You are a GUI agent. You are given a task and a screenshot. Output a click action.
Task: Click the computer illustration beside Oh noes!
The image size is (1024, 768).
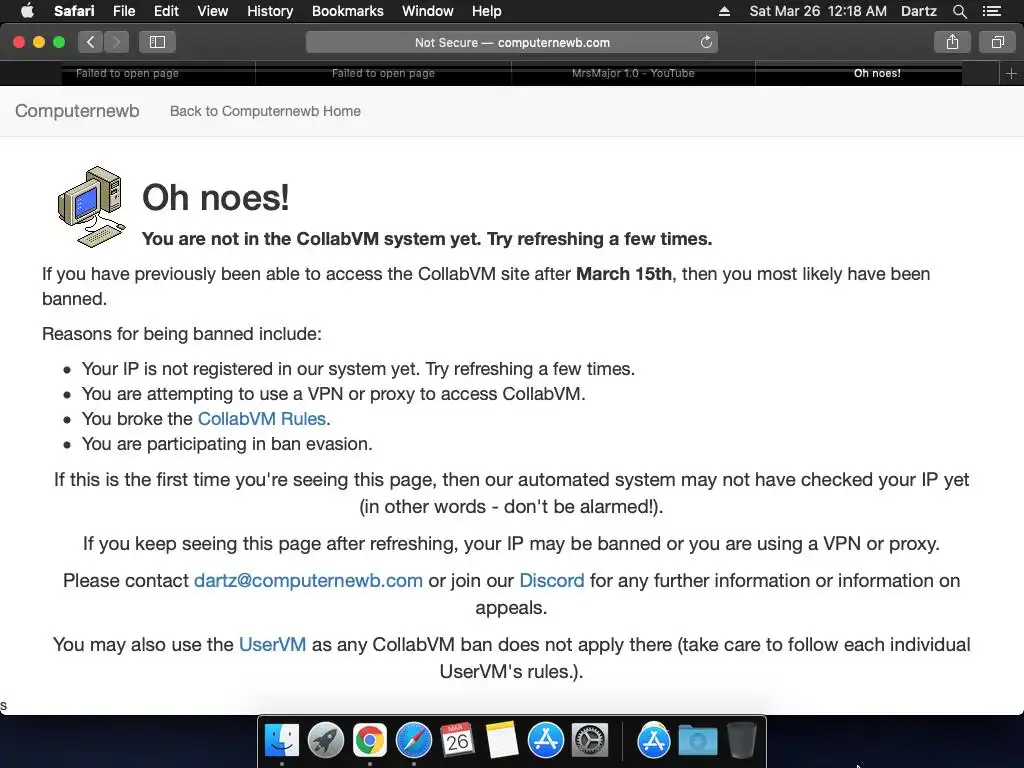91,206
